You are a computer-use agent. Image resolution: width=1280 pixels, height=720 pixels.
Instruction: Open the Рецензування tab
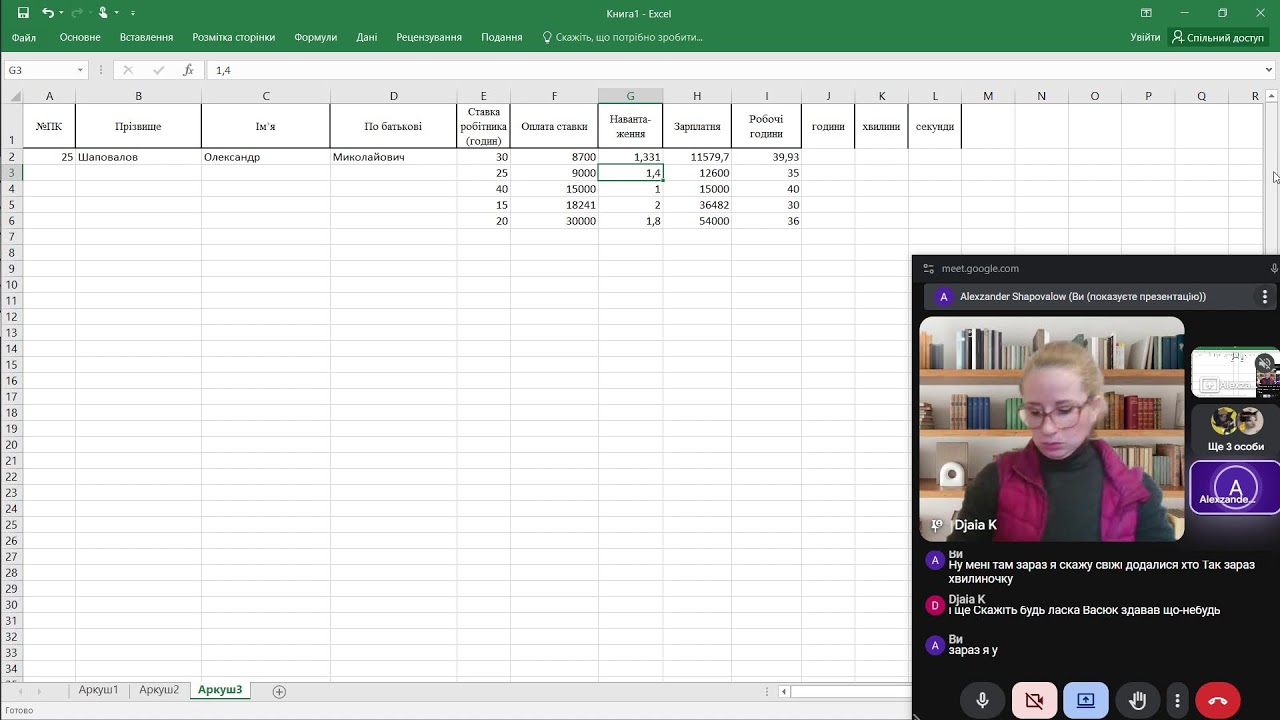click(x=429, y=37)
